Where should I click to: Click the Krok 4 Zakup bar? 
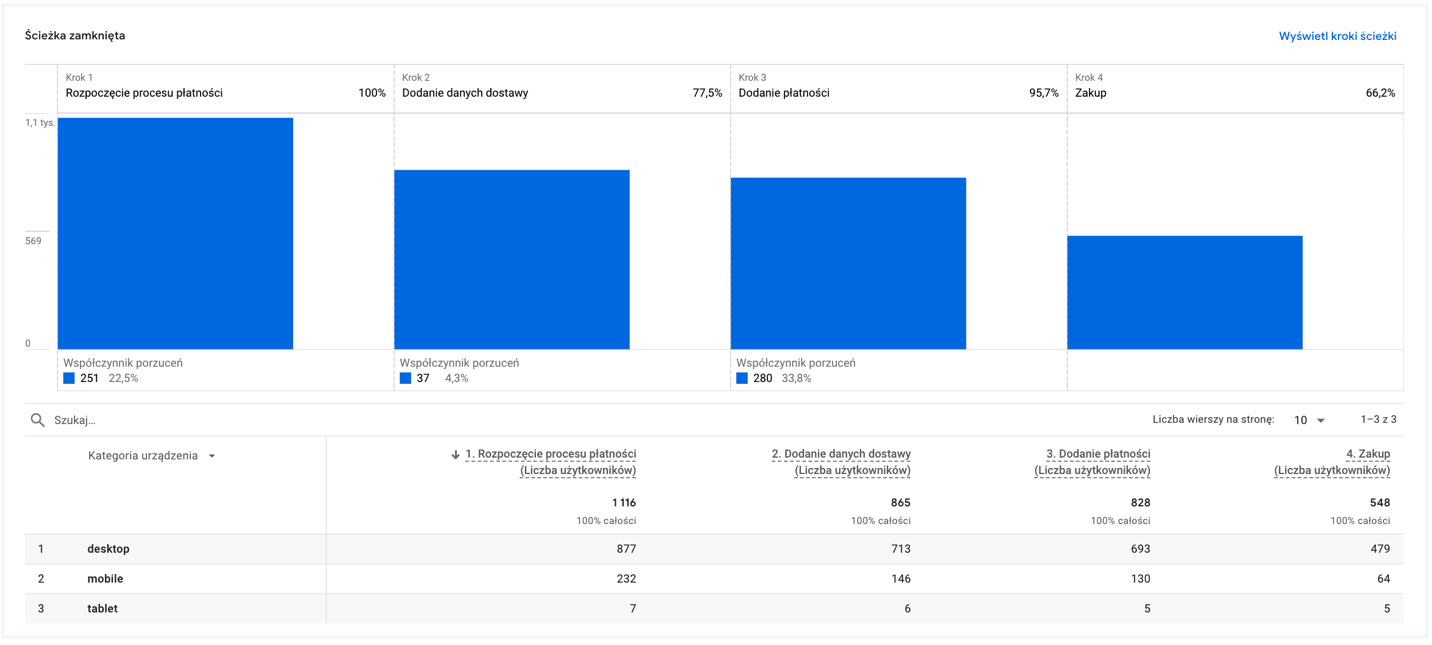[x=1184, y=292]
